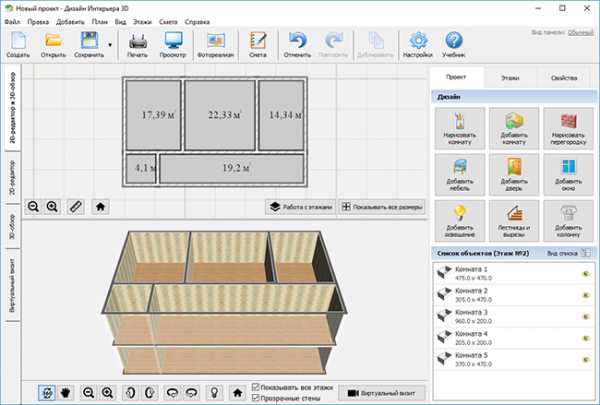
Task: Click the Нарисовать комнату button
Action: [460, 128]
